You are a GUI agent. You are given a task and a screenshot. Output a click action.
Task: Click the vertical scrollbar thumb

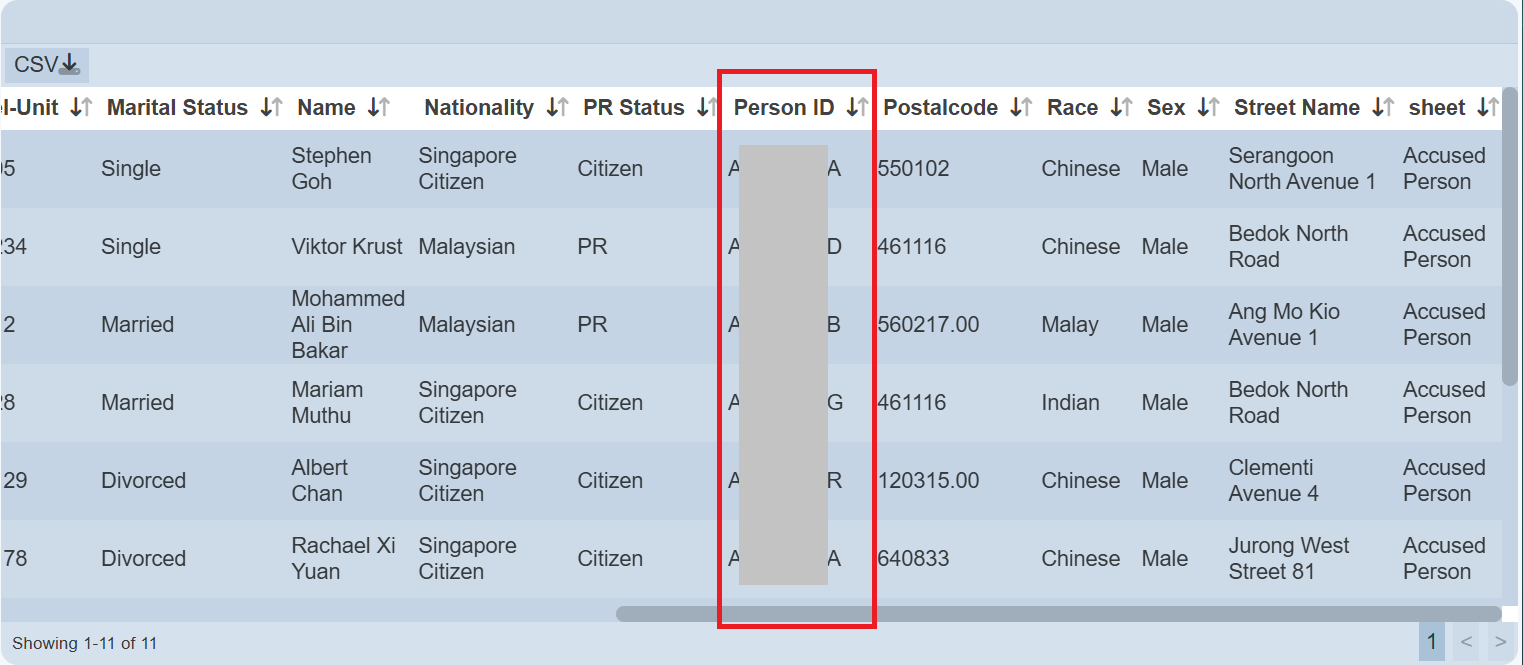pyautogui.click(x=1510, y=235)
